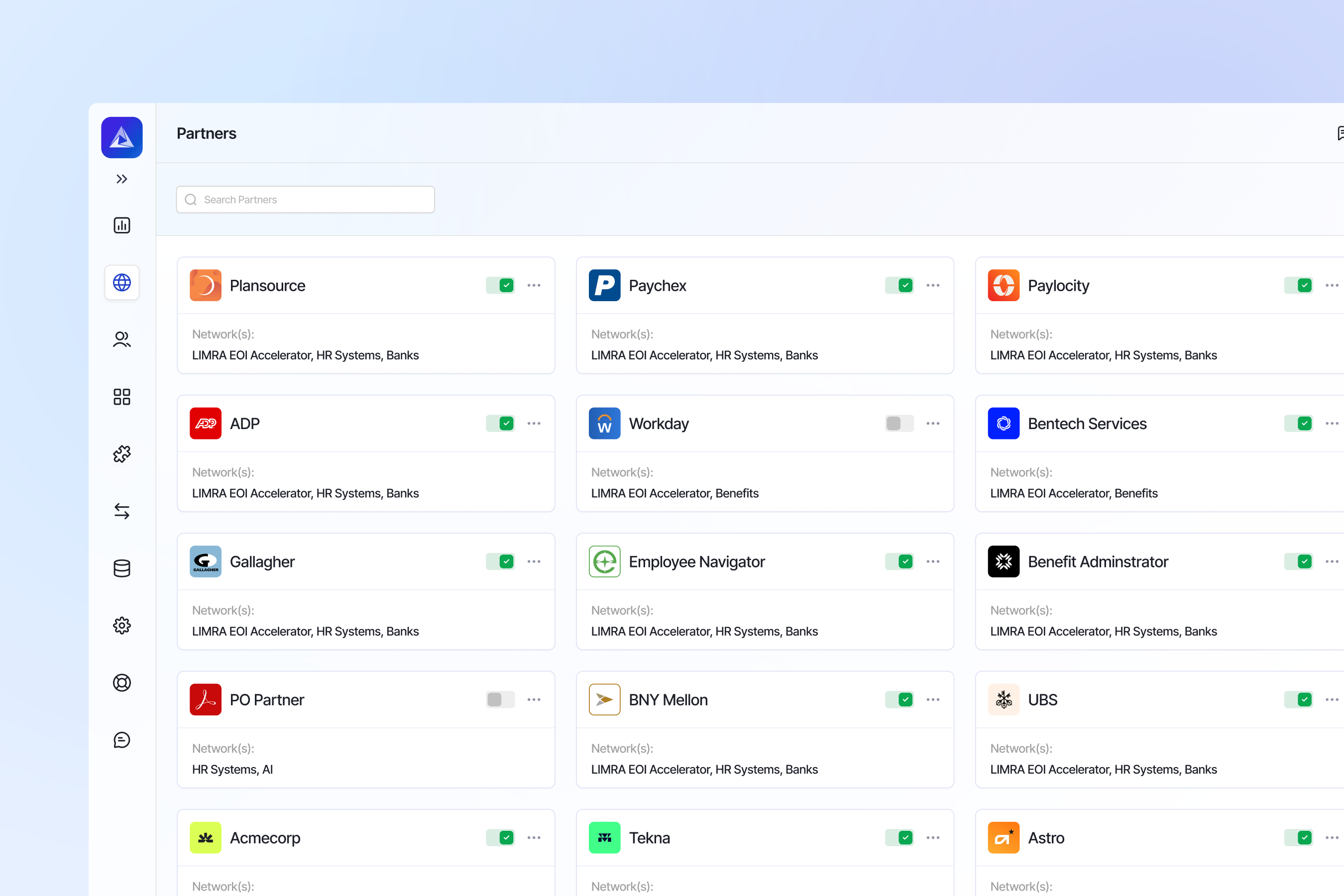The image size is (1344, 896).
Task: Select the globe Partners sidebar icon
Action: tap(122, 282)
